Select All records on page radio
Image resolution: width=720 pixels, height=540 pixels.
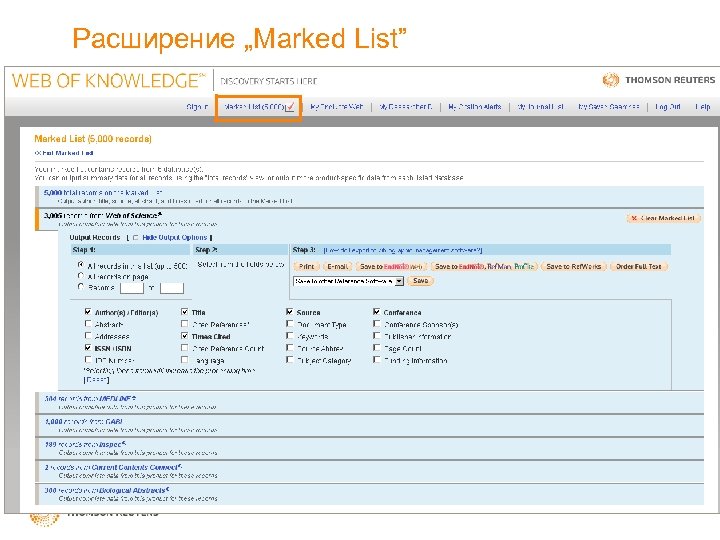pos(81,276)
